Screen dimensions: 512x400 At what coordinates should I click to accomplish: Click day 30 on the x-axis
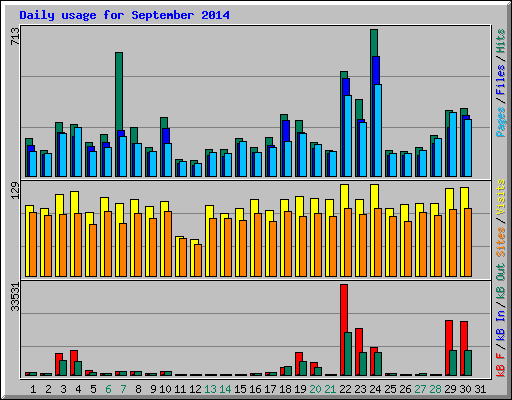[465, 389]
